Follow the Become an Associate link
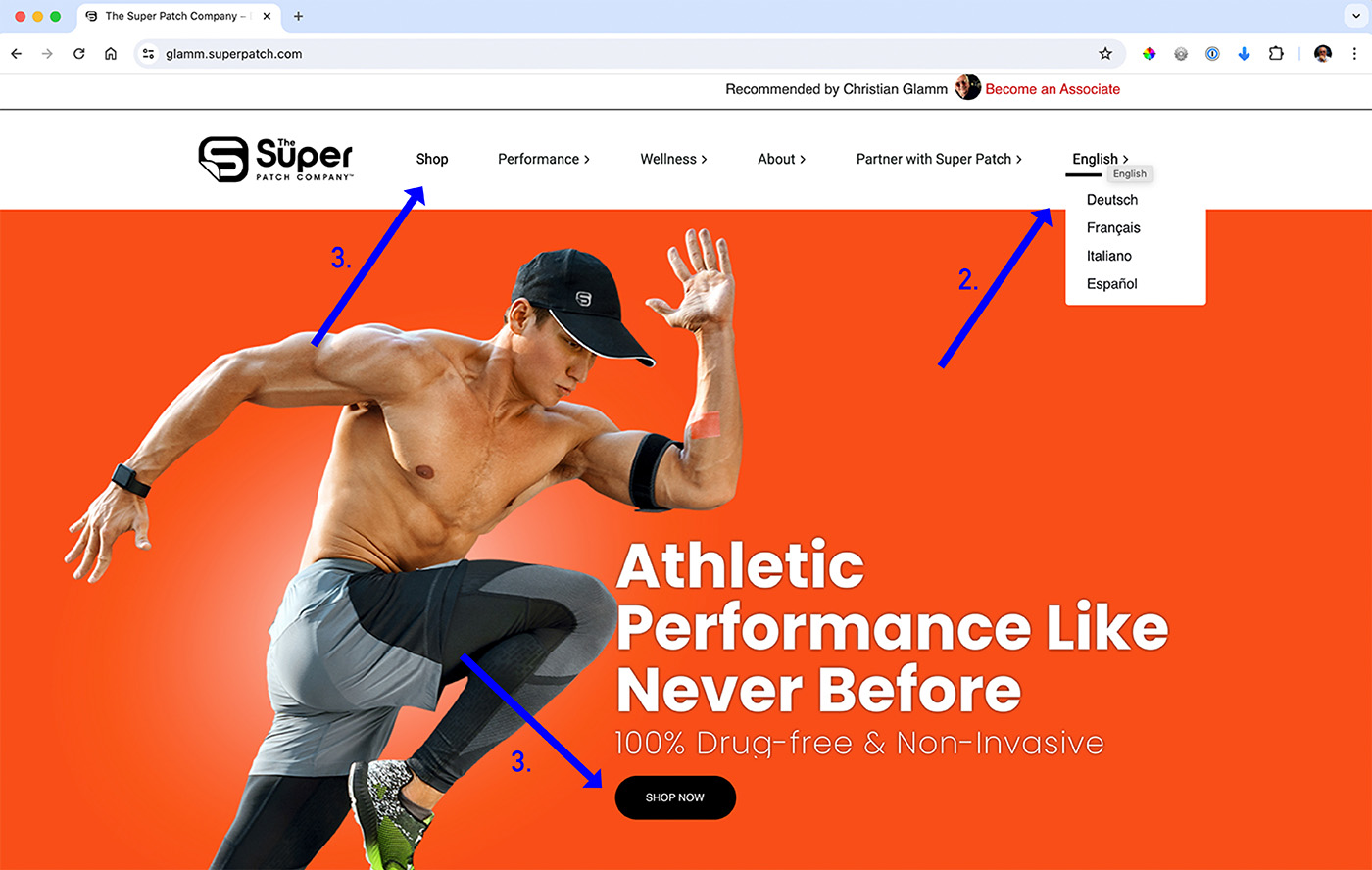The height and width of the screenshot is (870, 1372). pos(1053,89)
